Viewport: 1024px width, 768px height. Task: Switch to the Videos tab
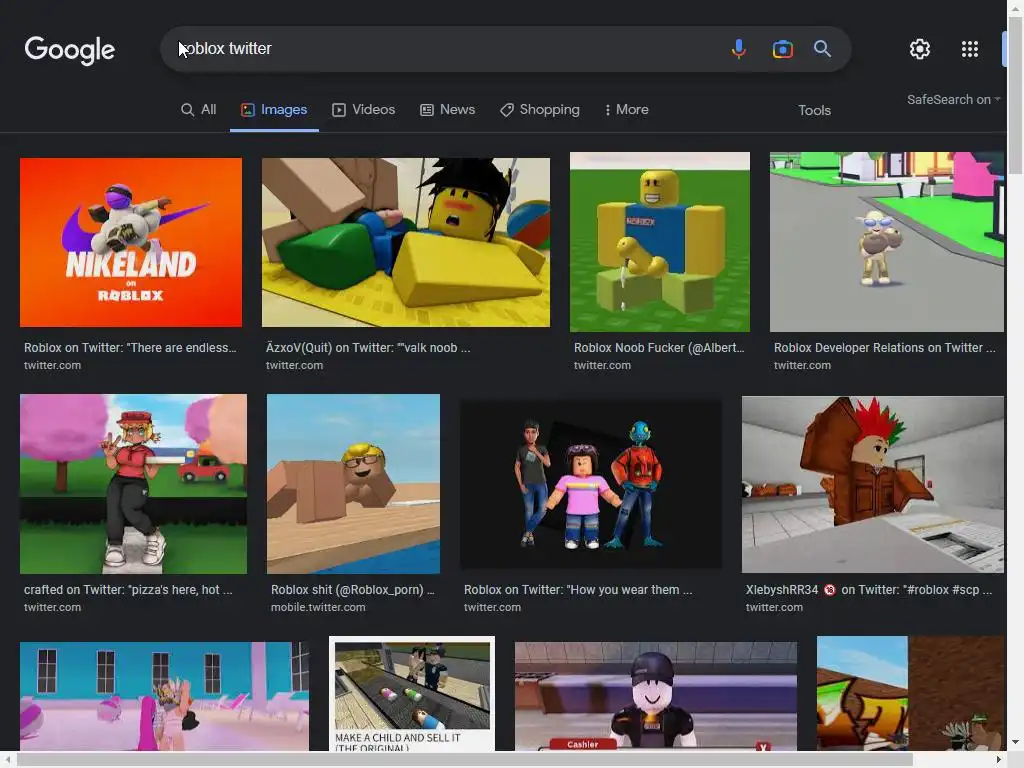(x=364, y=110)
